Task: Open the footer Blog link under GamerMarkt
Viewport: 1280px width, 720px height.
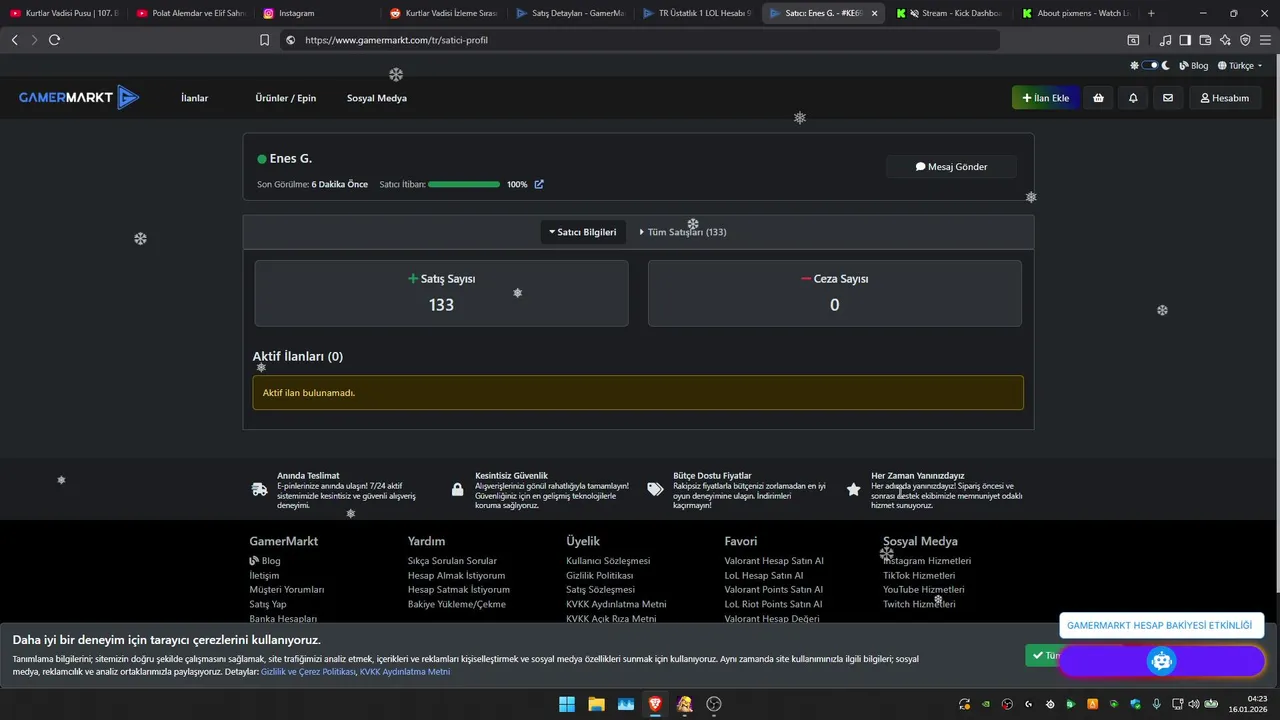Action: (265, 561)
